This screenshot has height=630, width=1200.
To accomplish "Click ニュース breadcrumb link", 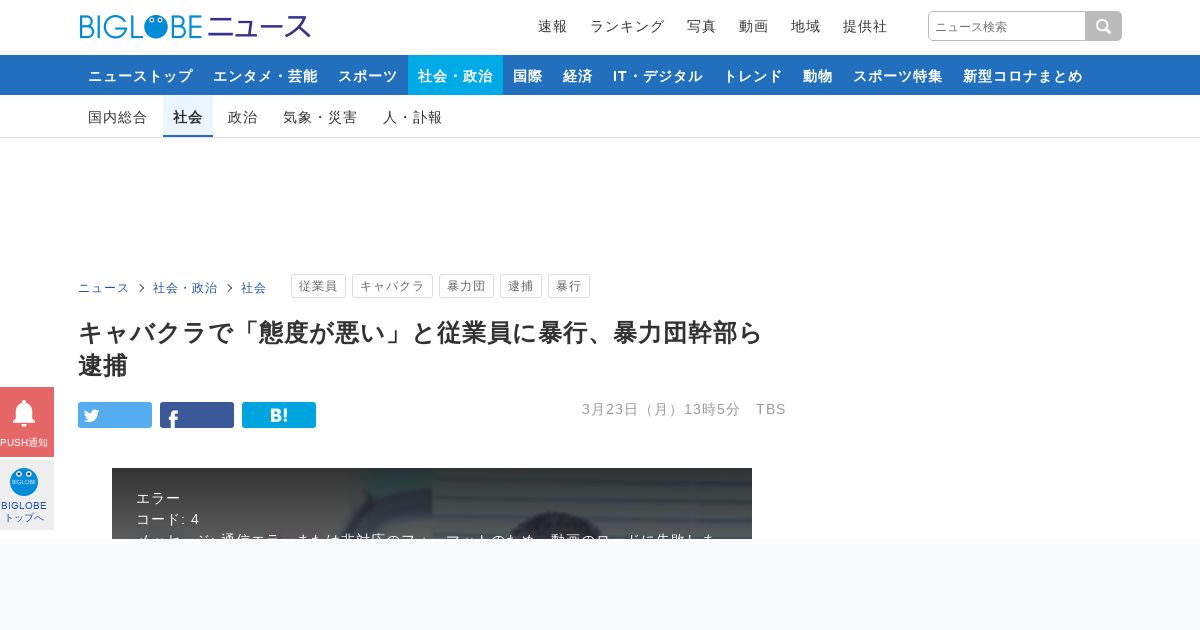I will click(x=104, y=288).
